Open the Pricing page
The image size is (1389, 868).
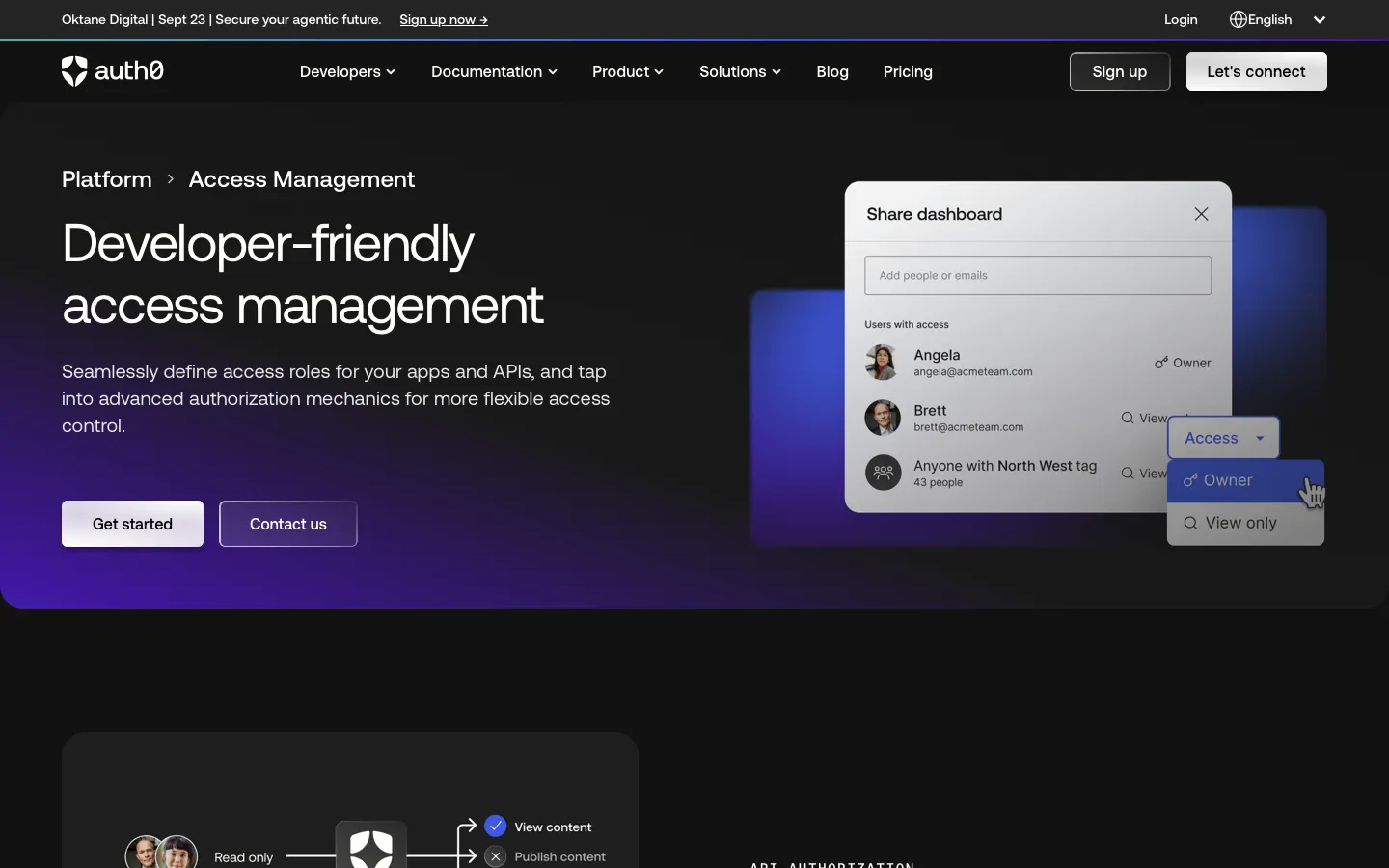(x=908, y=71)
